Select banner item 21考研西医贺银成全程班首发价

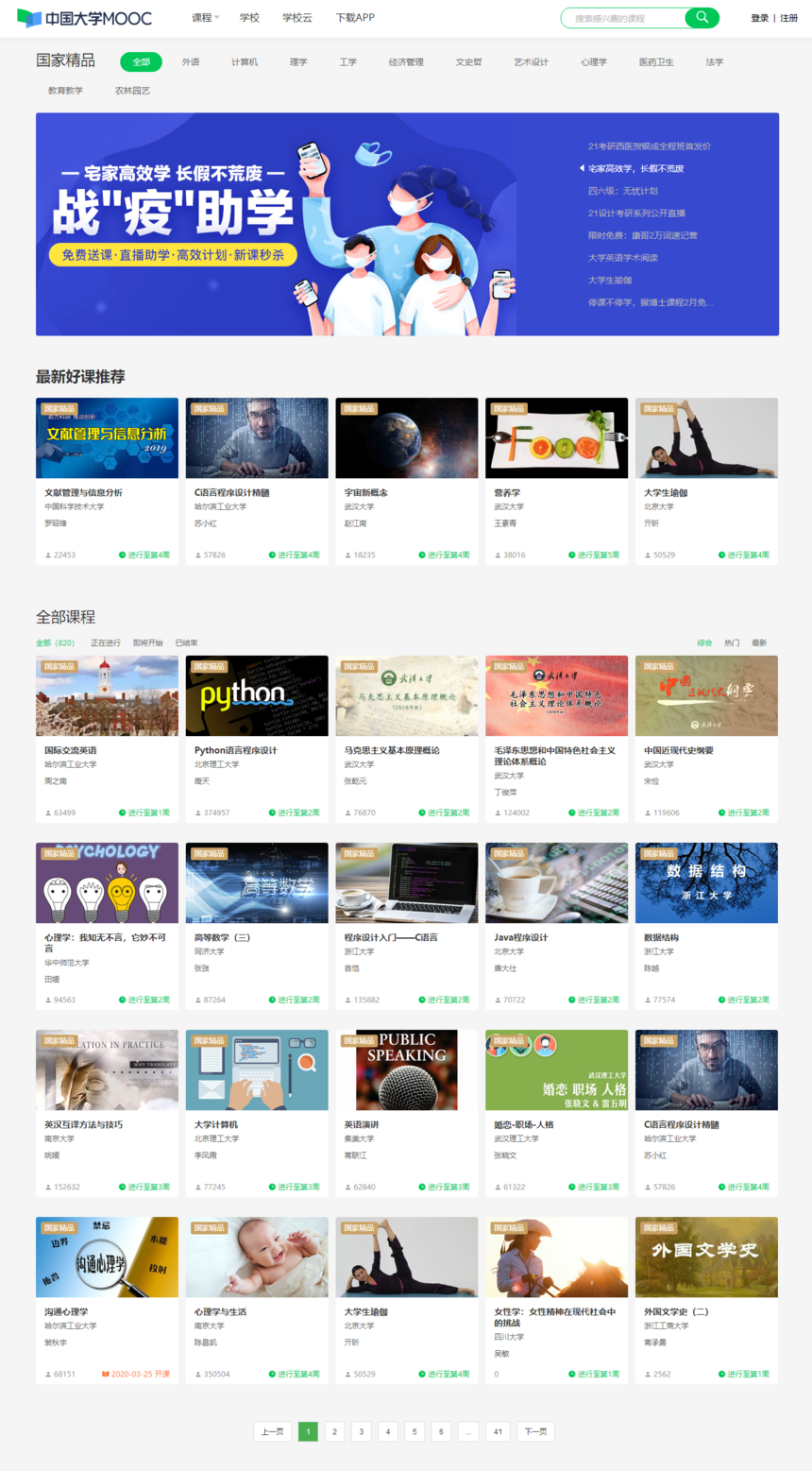coord(650,146)
